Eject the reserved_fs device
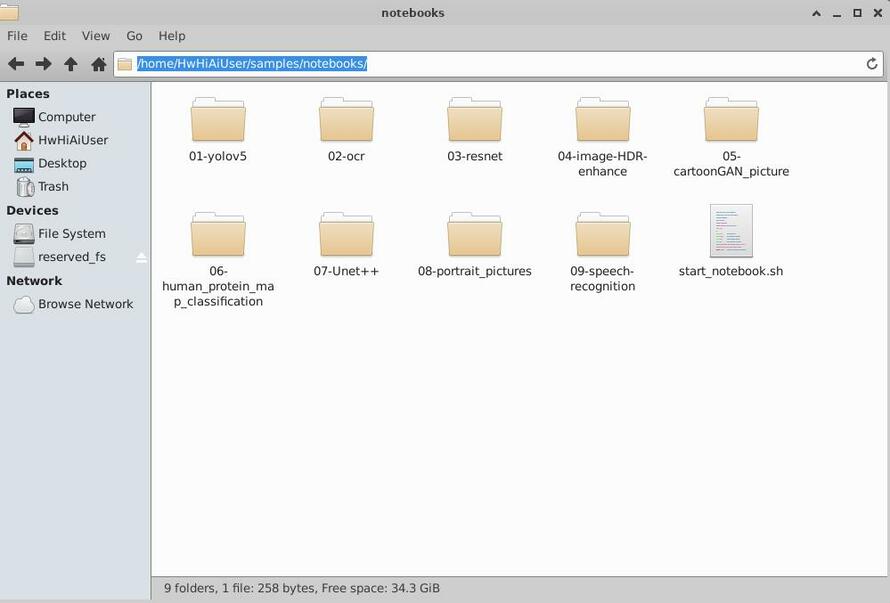 click(141, 257)
